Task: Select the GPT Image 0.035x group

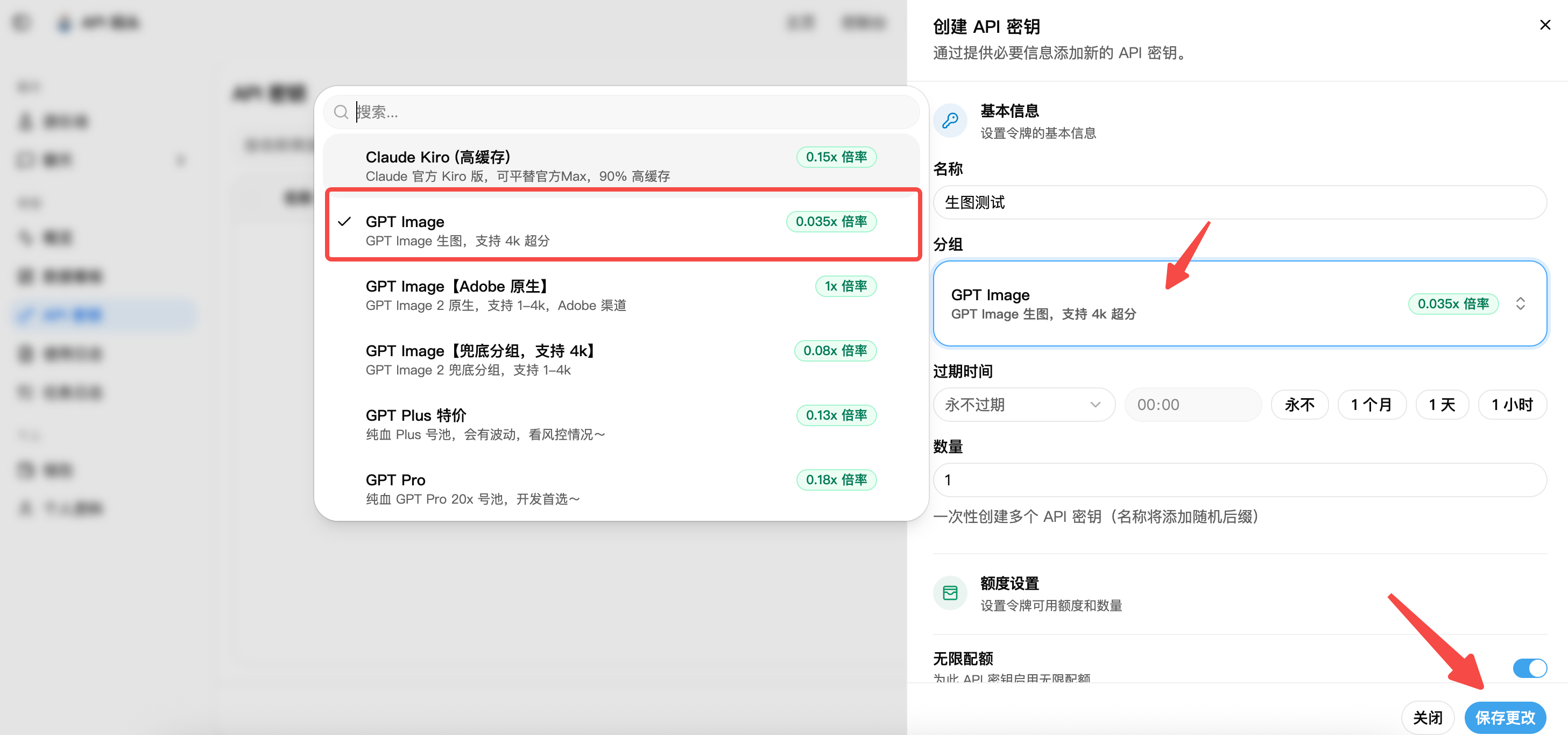Action: click(621, 230)
